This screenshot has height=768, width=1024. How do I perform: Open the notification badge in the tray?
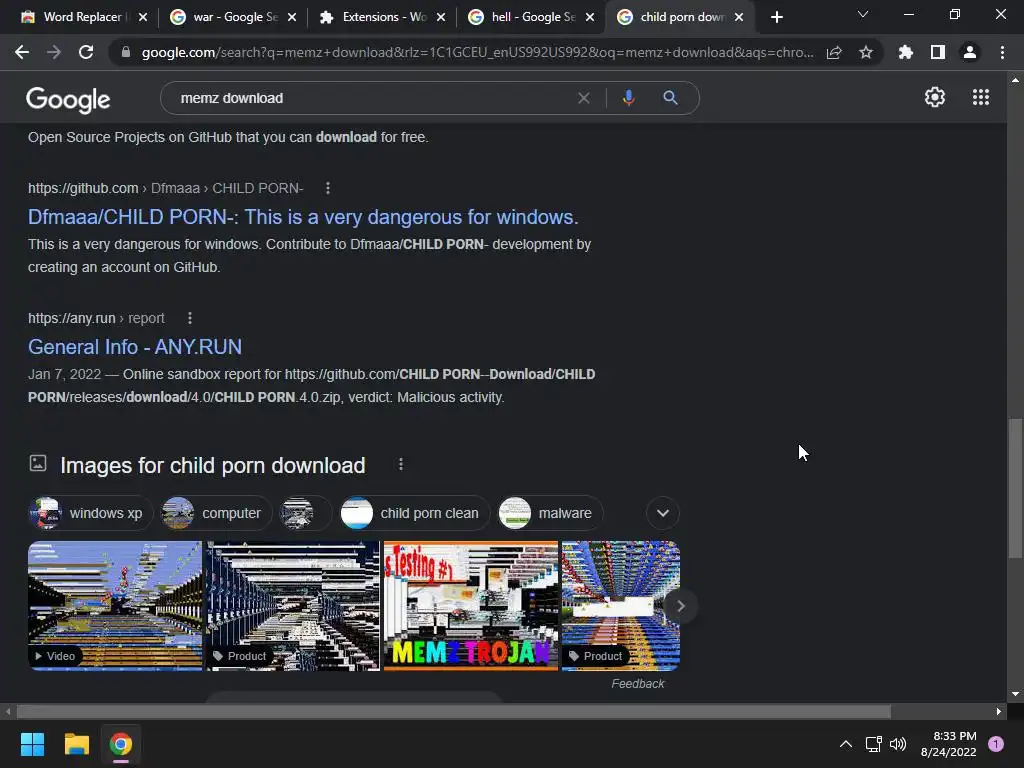(996, 744)
